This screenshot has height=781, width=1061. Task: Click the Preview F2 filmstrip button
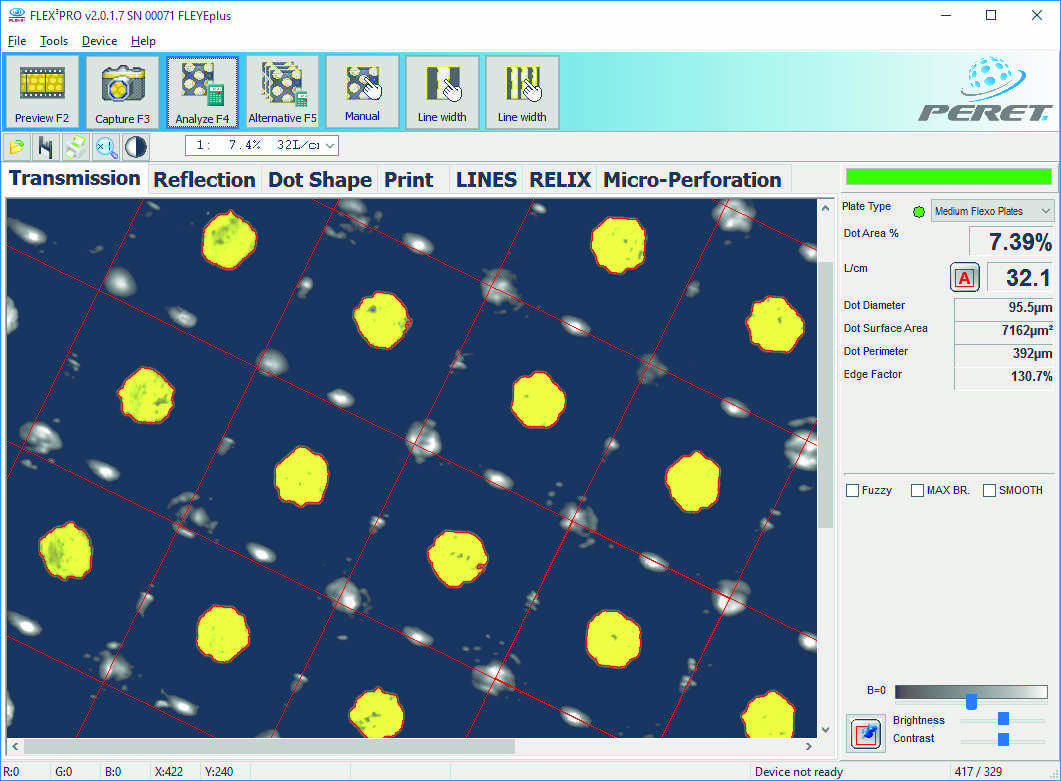(x=42, y=92)
